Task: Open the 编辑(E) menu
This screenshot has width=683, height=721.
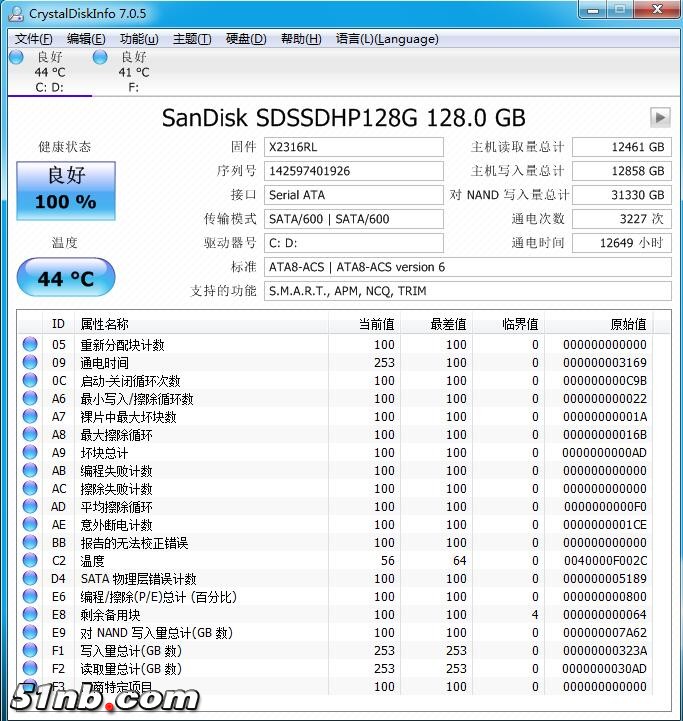Action: (x=86, y=39)
